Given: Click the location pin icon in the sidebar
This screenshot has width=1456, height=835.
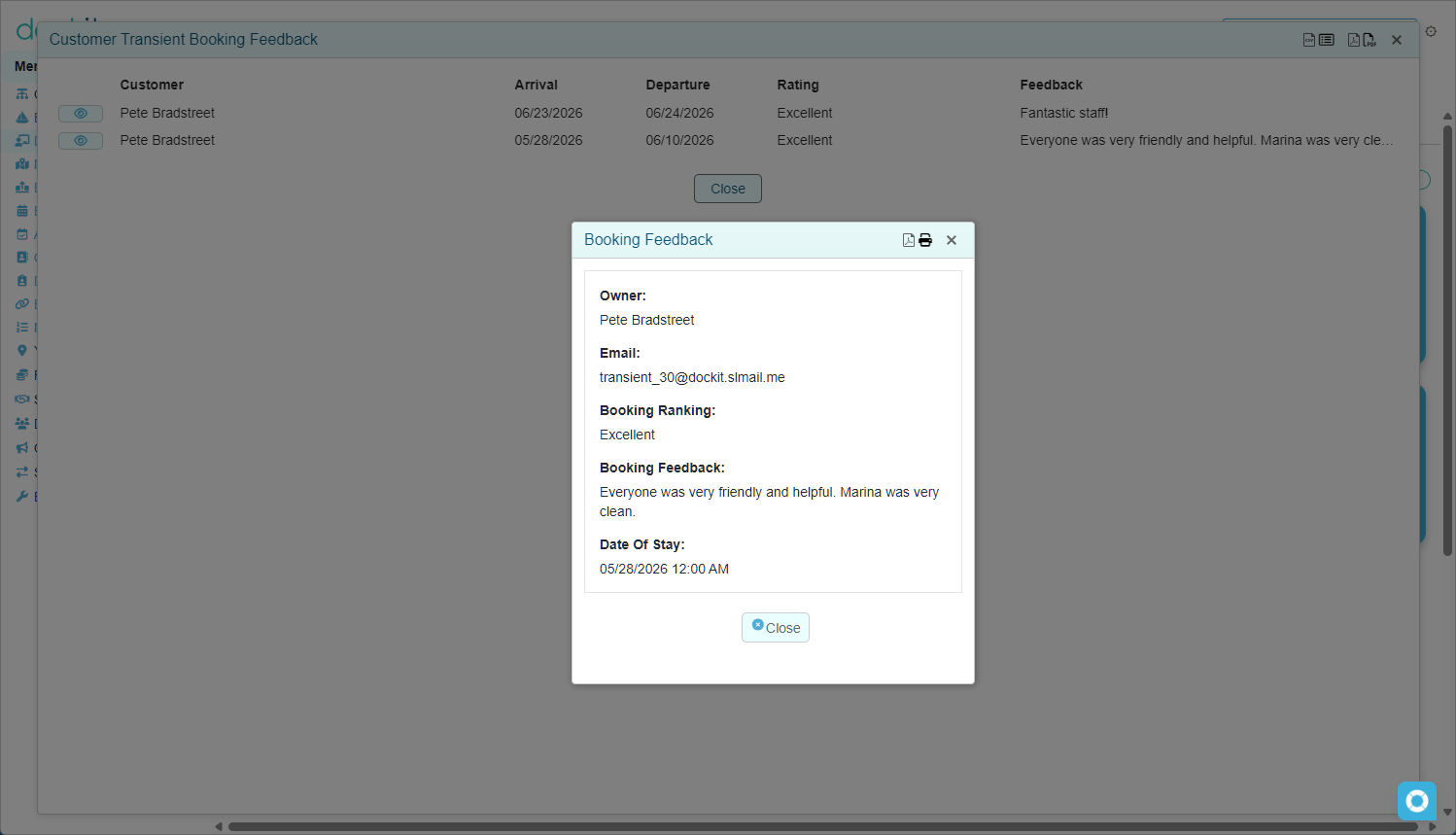Looking at the screenshot, I should 22,351.
